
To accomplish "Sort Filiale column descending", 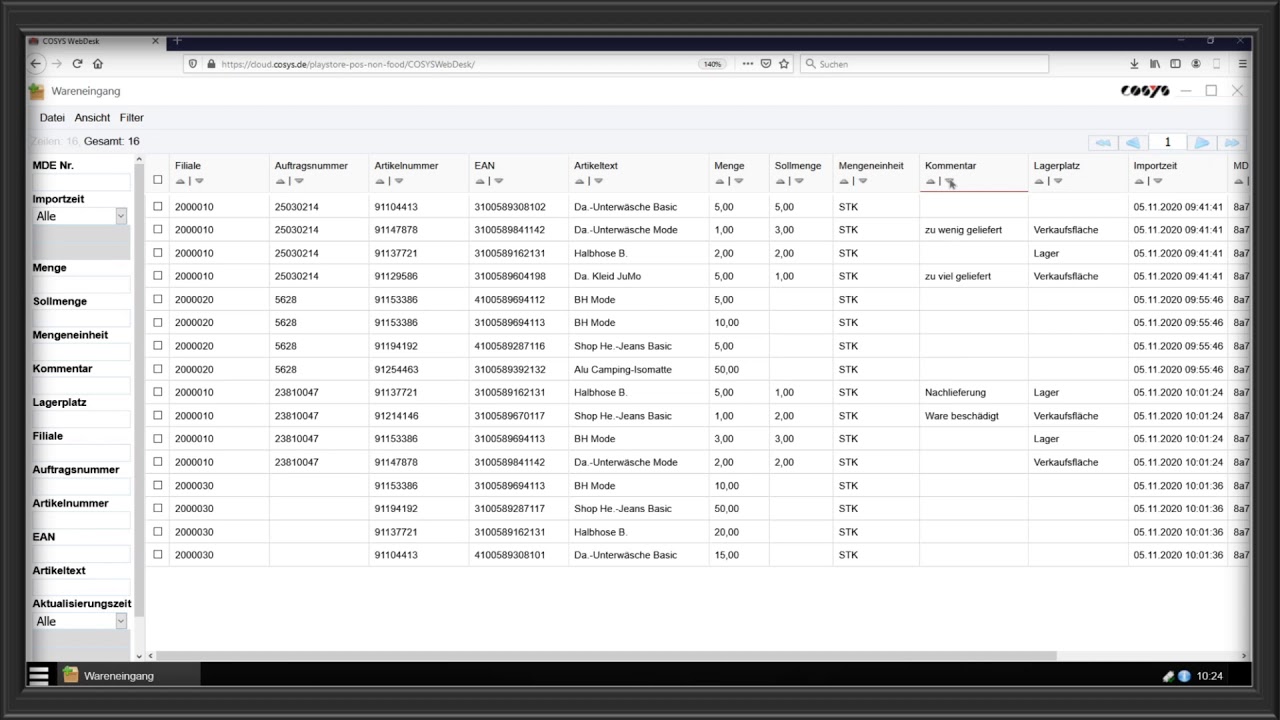I will pyautogui.click(x=199, y=181).
